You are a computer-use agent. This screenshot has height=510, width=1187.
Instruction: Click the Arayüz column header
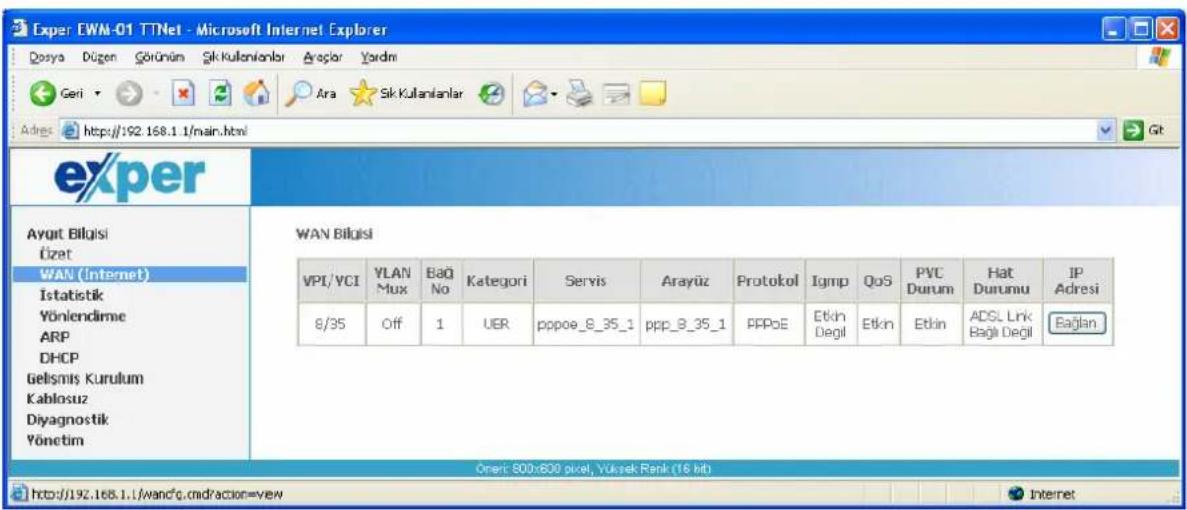[x=686, y=281]
